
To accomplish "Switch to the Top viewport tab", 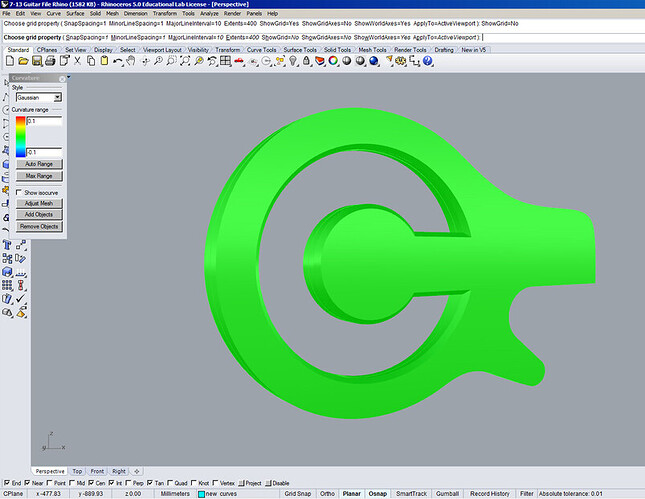I will 77,471.
